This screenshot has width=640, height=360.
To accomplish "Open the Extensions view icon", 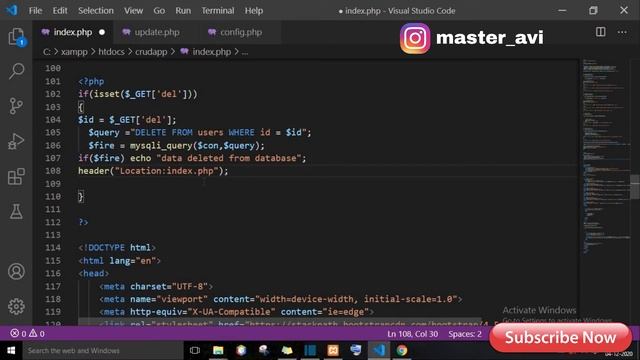I will [x=16, y=177].
